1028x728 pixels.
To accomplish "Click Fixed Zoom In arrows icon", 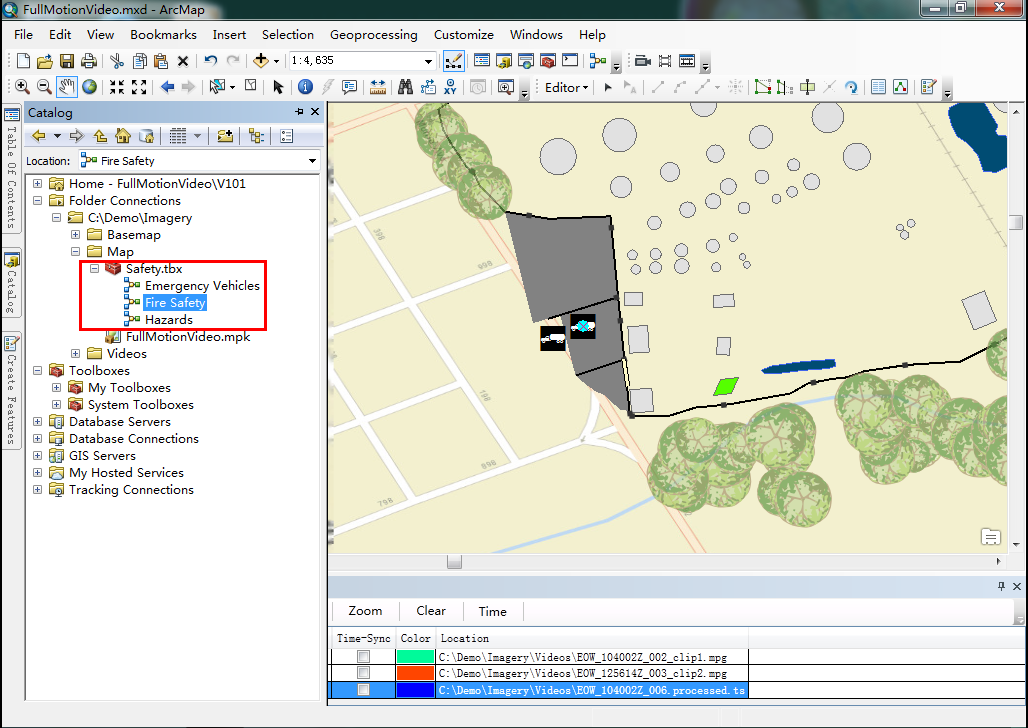I will pyautogui.click(x=117, y=87).
